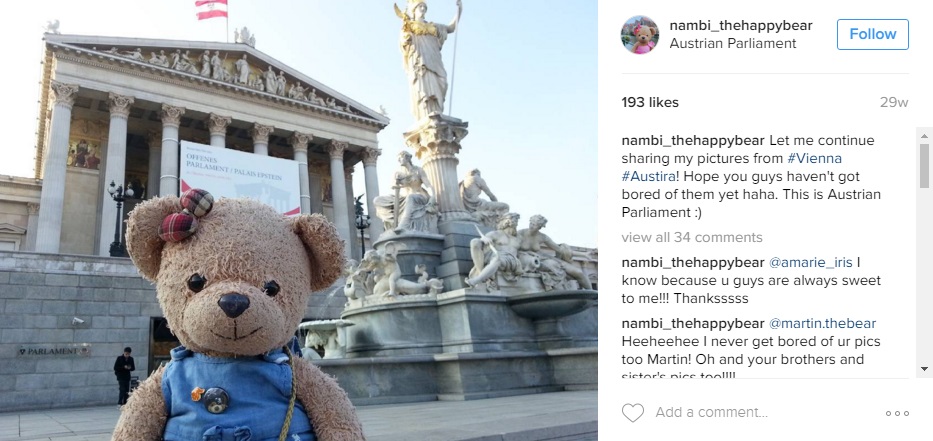Click the comments scrollbar down arrow
Image resolution: width=933 pixels, height=441 pixels.
(924, 368)
